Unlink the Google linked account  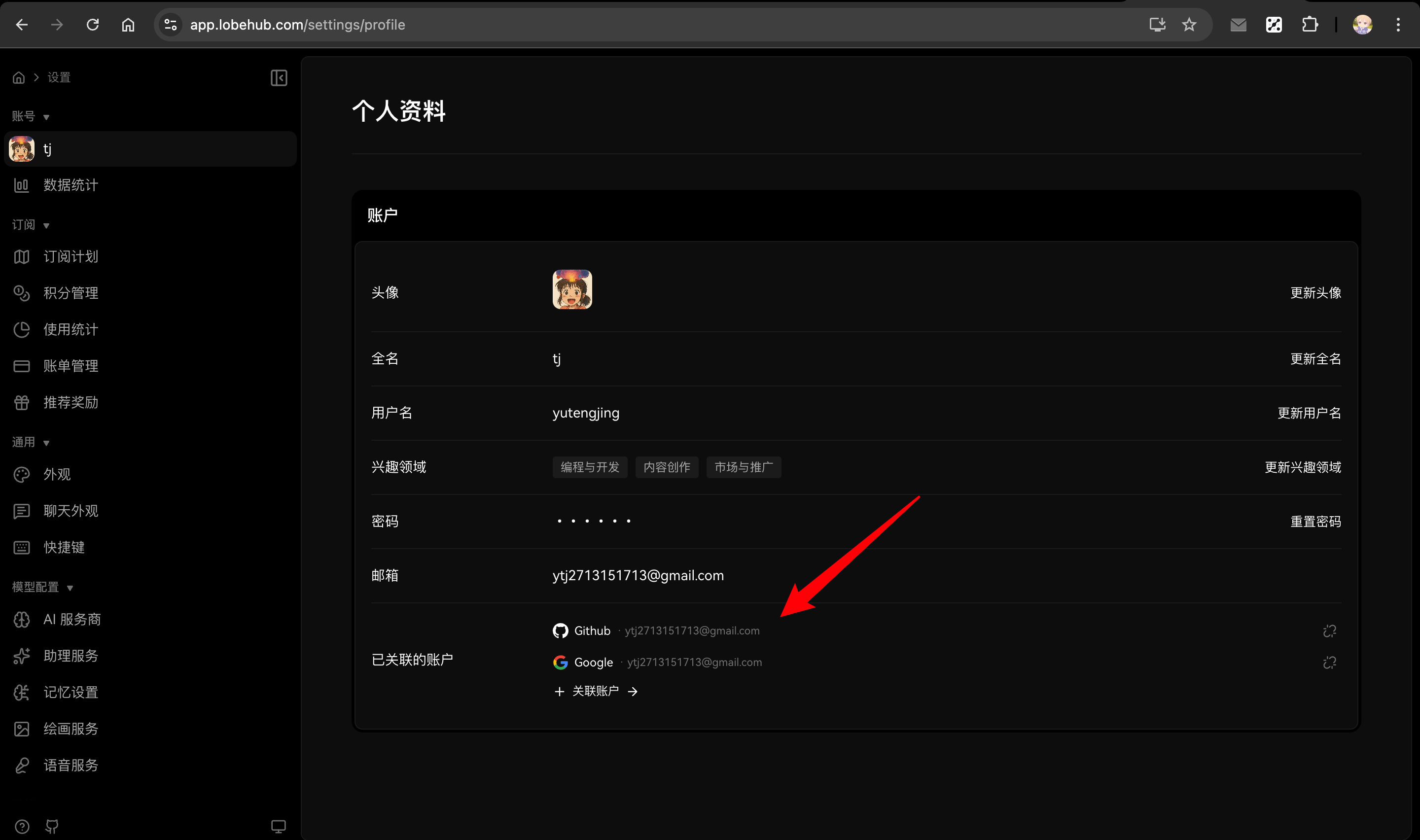point(1329,662)
